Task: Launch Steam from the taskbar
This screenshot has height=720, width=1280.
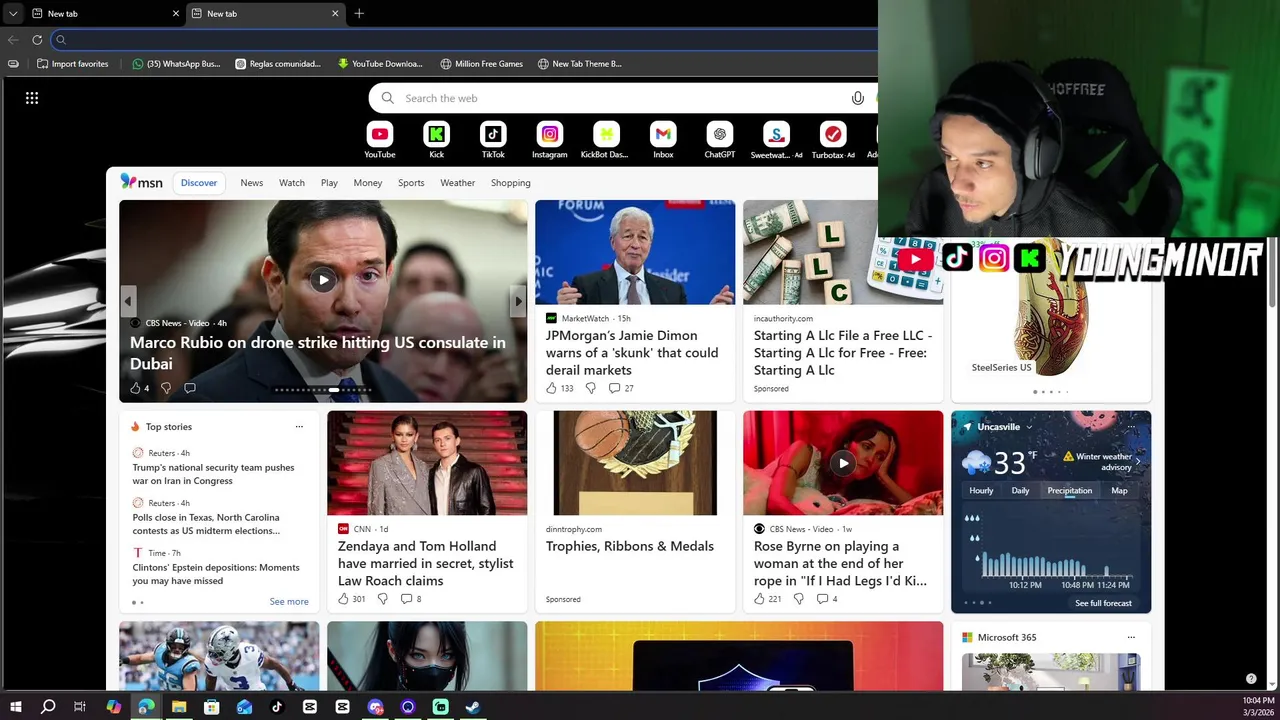Action: pyautogui.click(x=473, y=707)
